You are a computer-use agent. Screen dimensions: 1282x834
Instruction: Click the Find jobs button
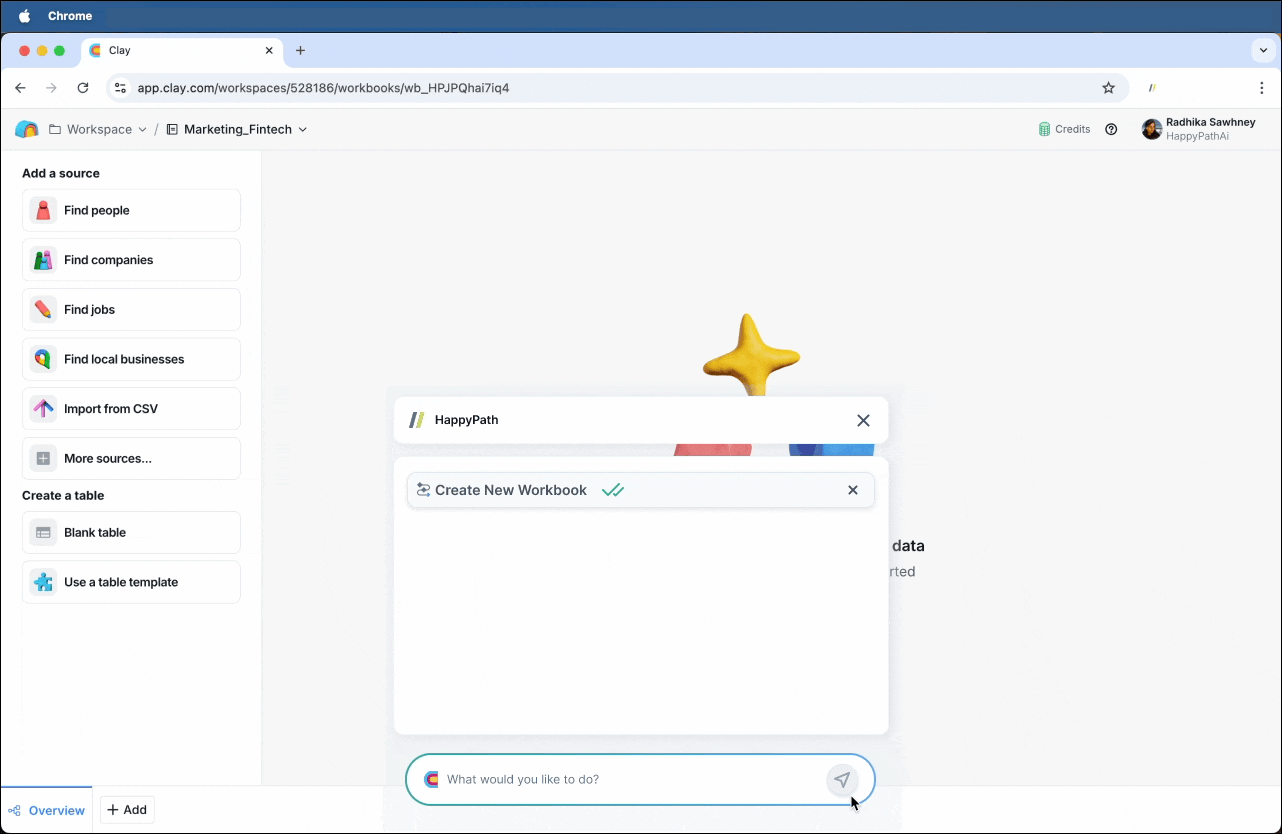click(131, 310)
